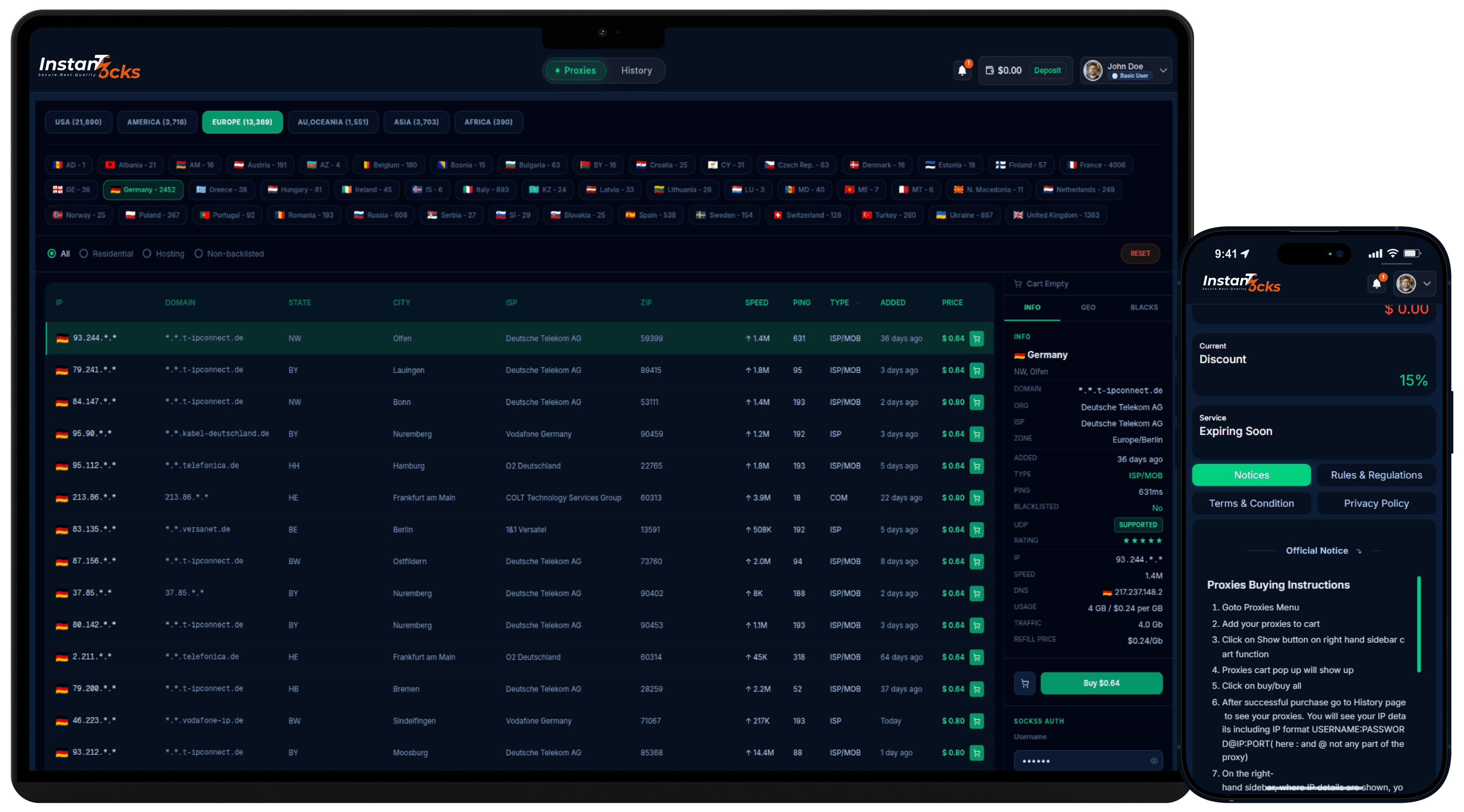Open the notification bell on the desktop header
Viewport: 1464px width, 812px height.
(962, 71)
